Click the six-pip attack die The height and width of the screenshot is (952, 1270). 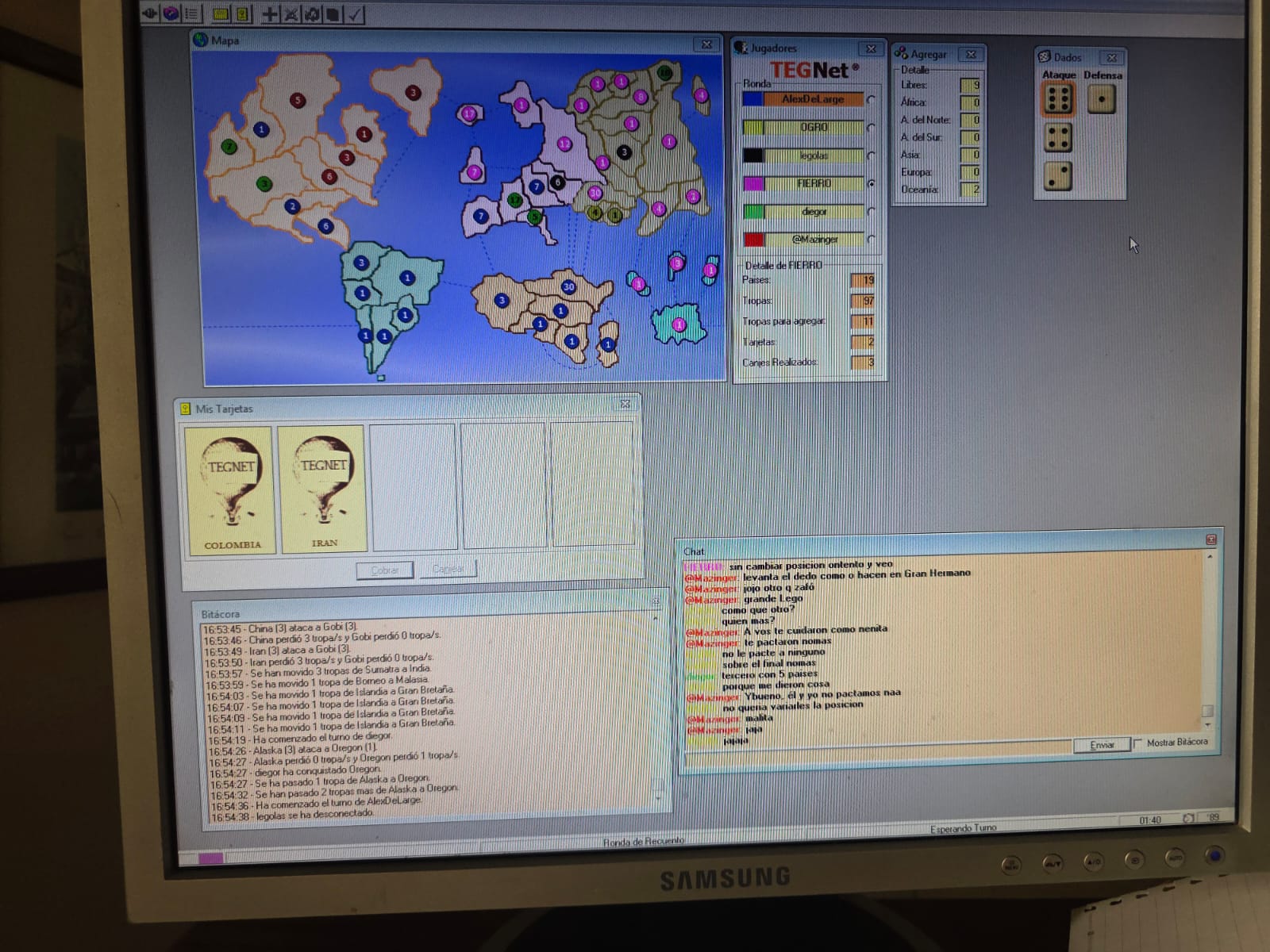(x=1058, y=99)
